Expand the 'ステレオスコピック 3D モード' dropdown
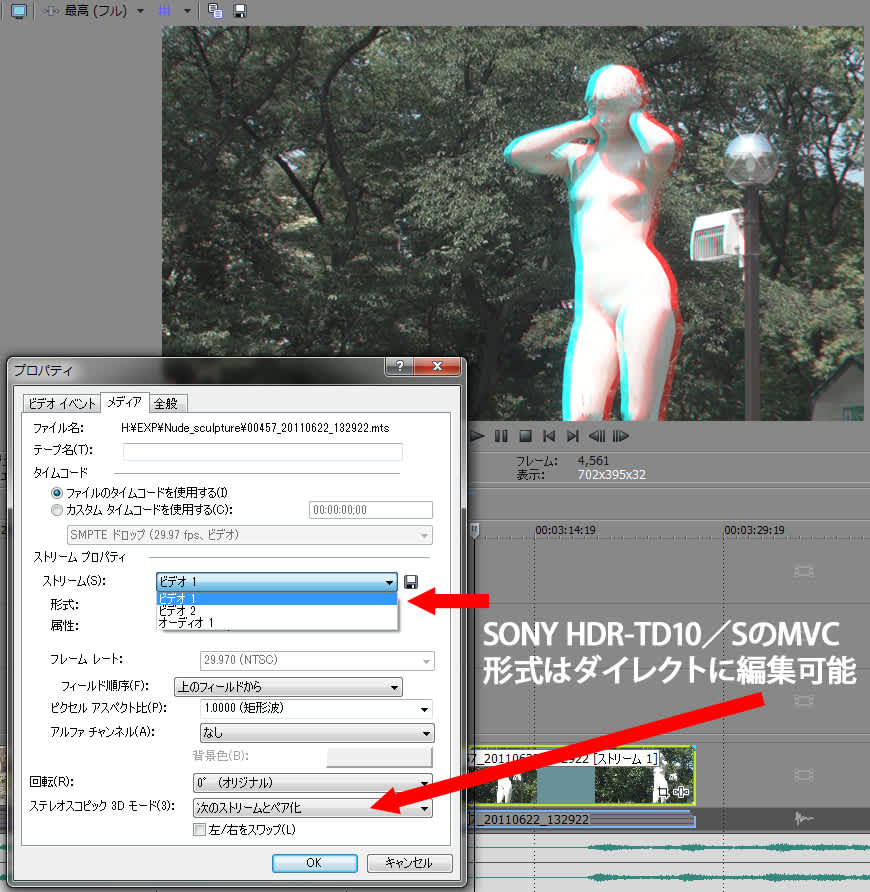The width and height of the screenshot is (870, 892). pyautogui.click(x=312, y=808)
